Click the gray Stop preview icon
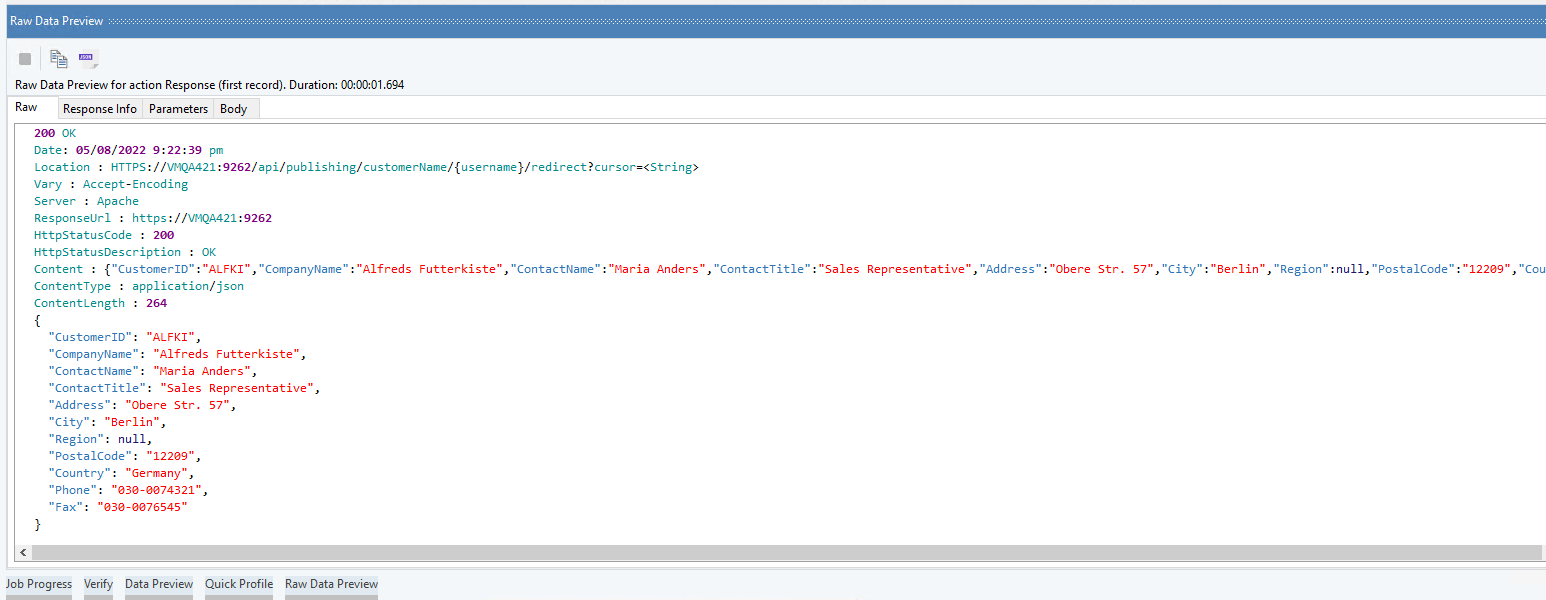 (x=25, y=59)
